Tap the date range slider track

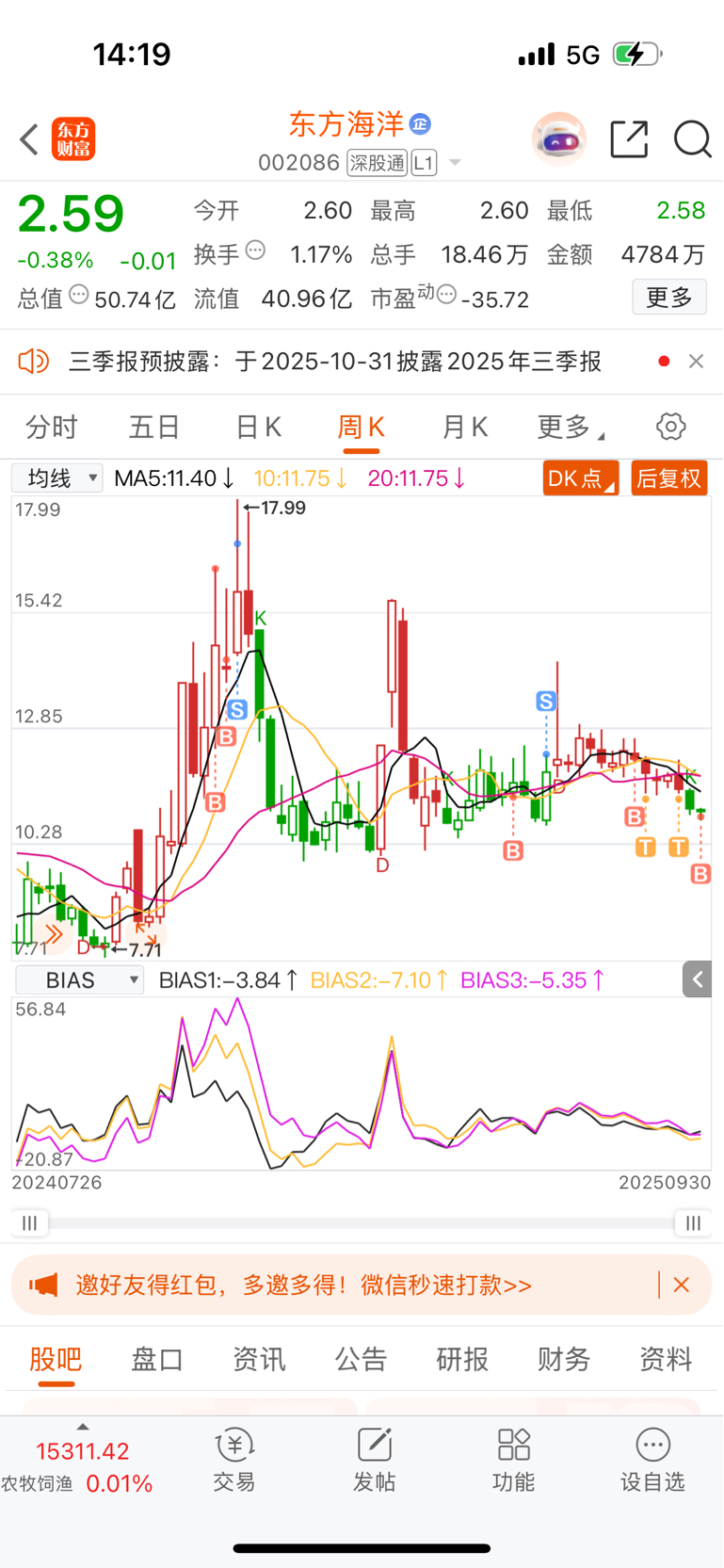(362, 1223)
